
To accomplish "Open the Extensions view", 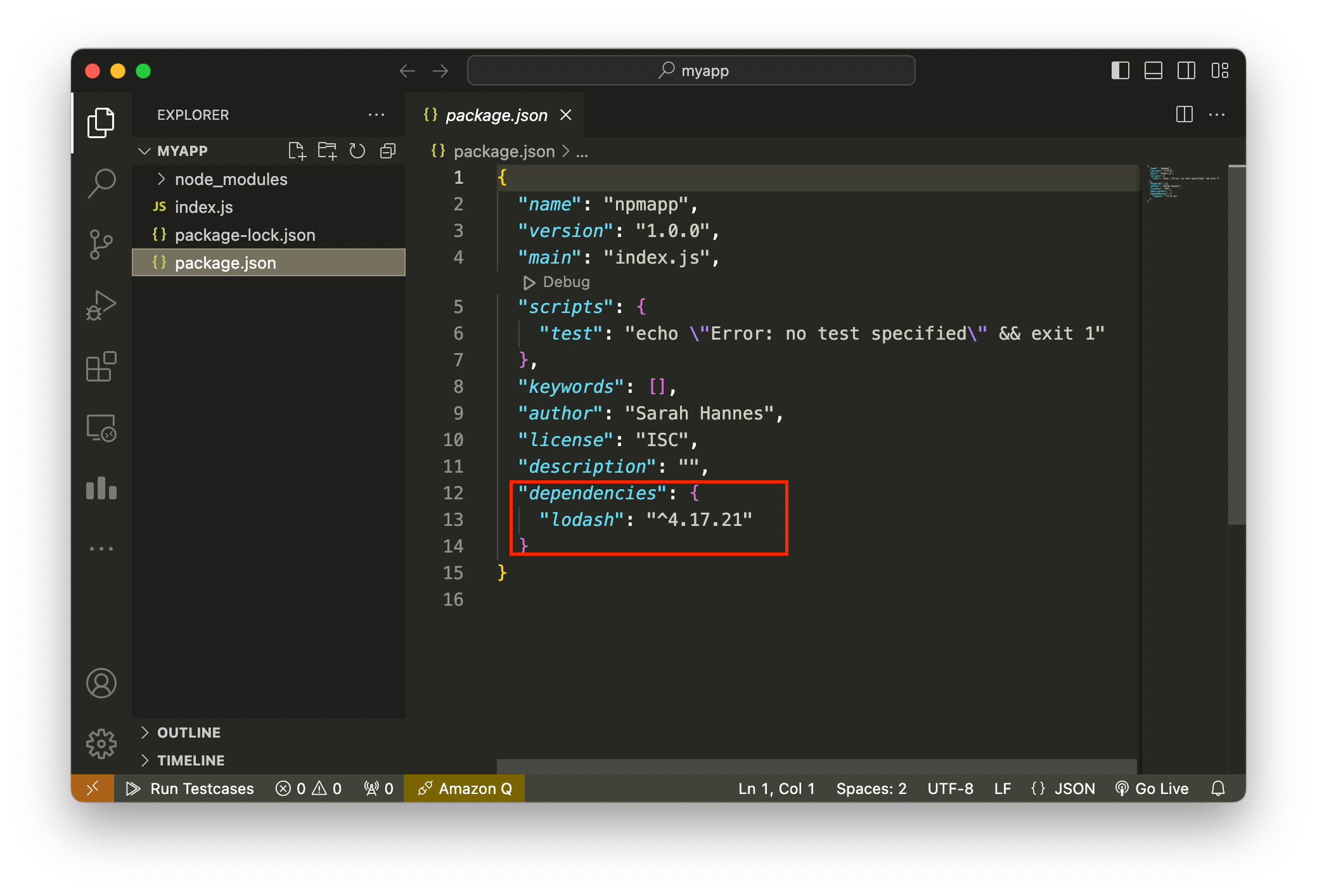I will [101, 366].
